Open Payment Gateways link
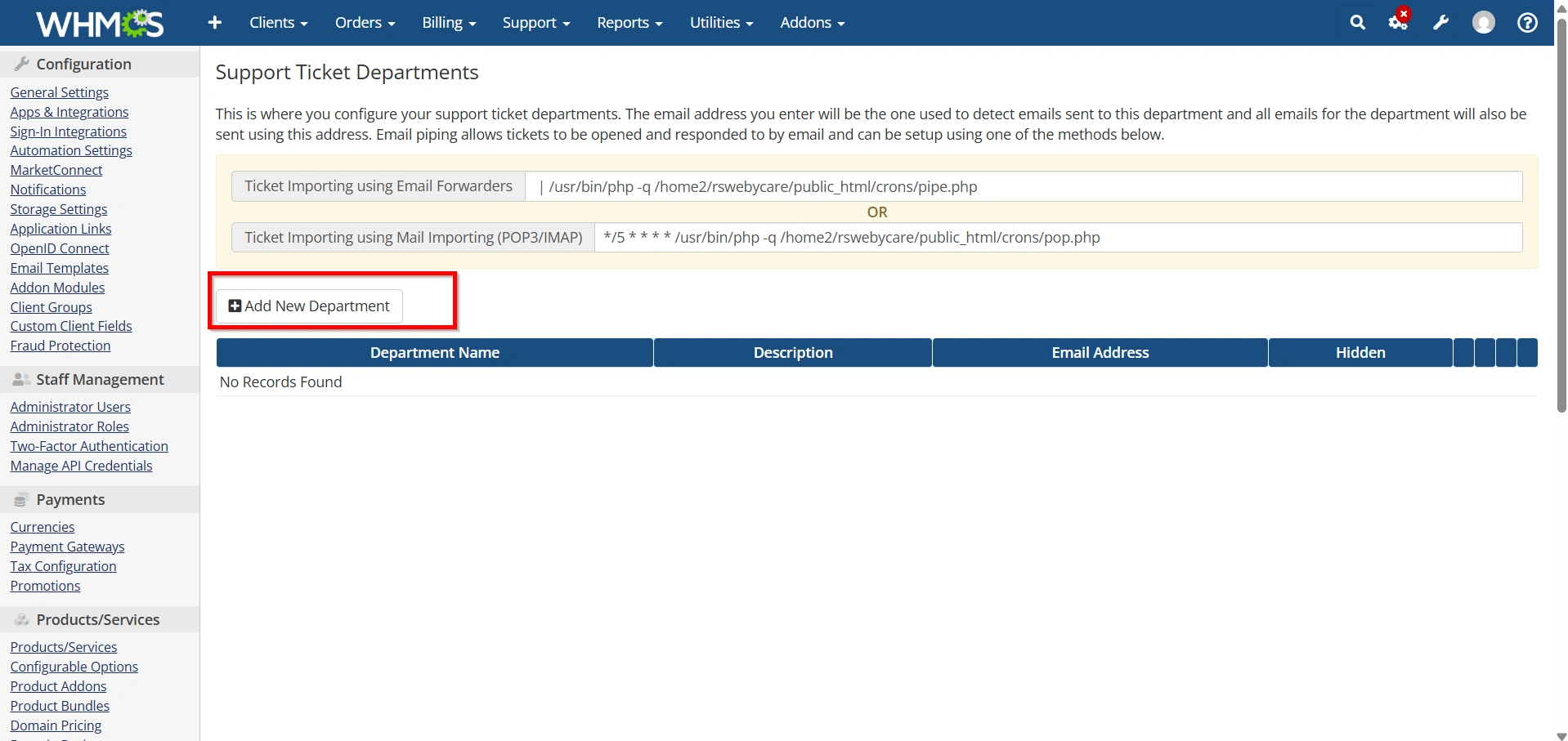 pyautogui.click(x=68, y=547)
